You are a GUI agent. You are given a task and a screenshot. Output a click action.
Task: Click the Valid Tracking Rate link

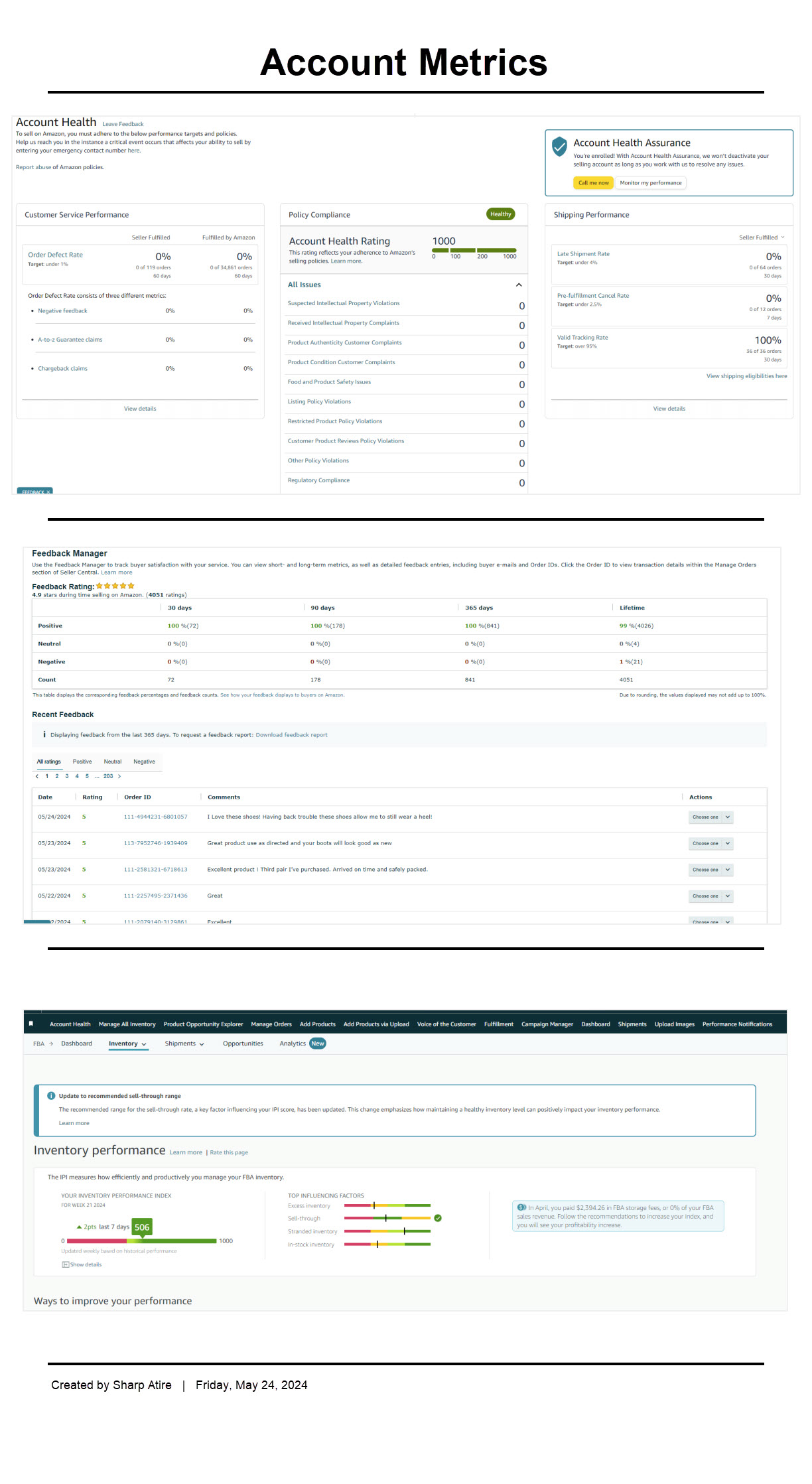[x=582, y=338]
